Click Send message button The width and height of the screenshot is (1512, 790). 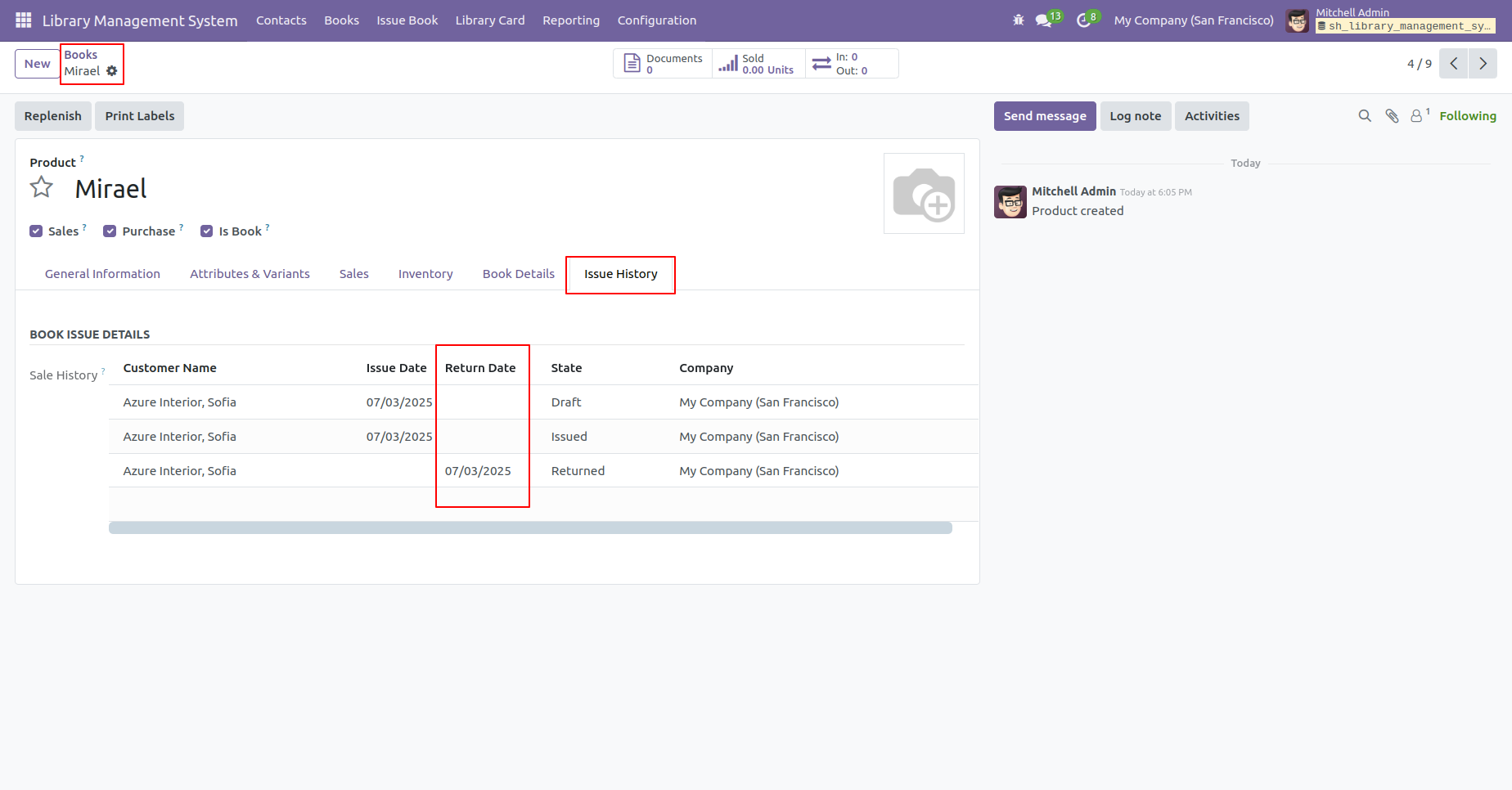1045,116
